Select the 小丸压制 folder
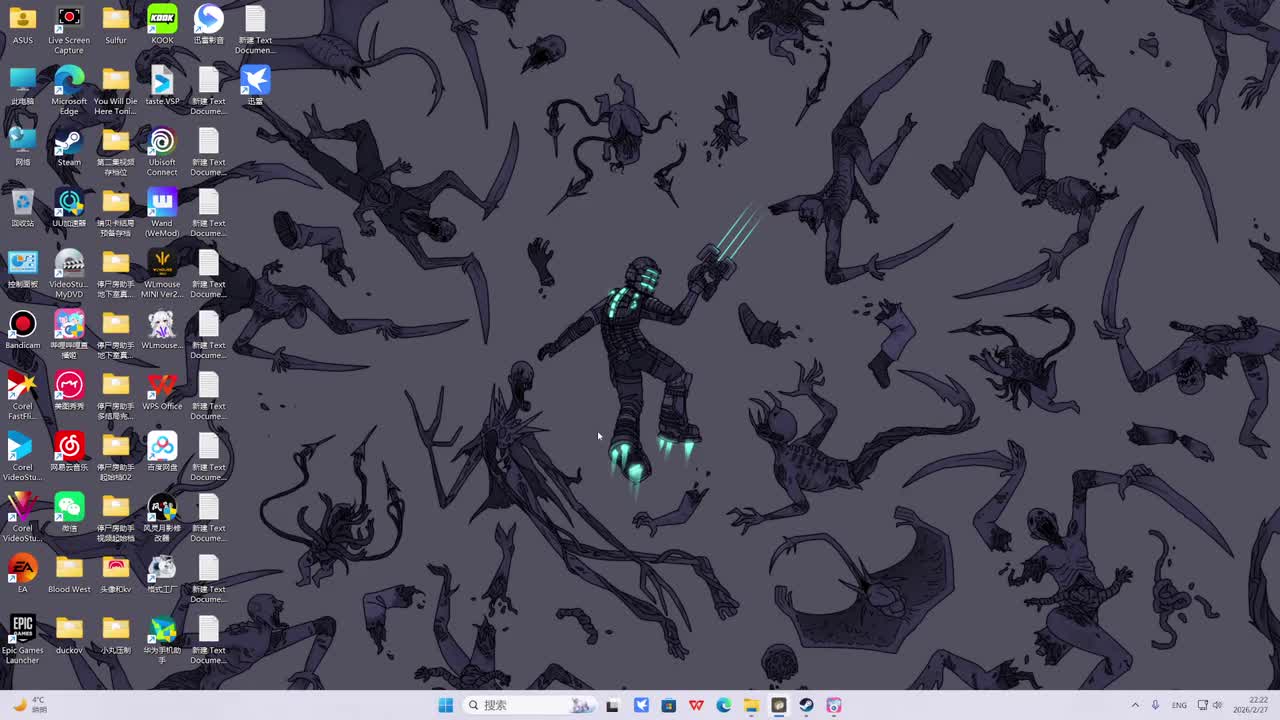 pyautogui.click(x=116, y=635)
